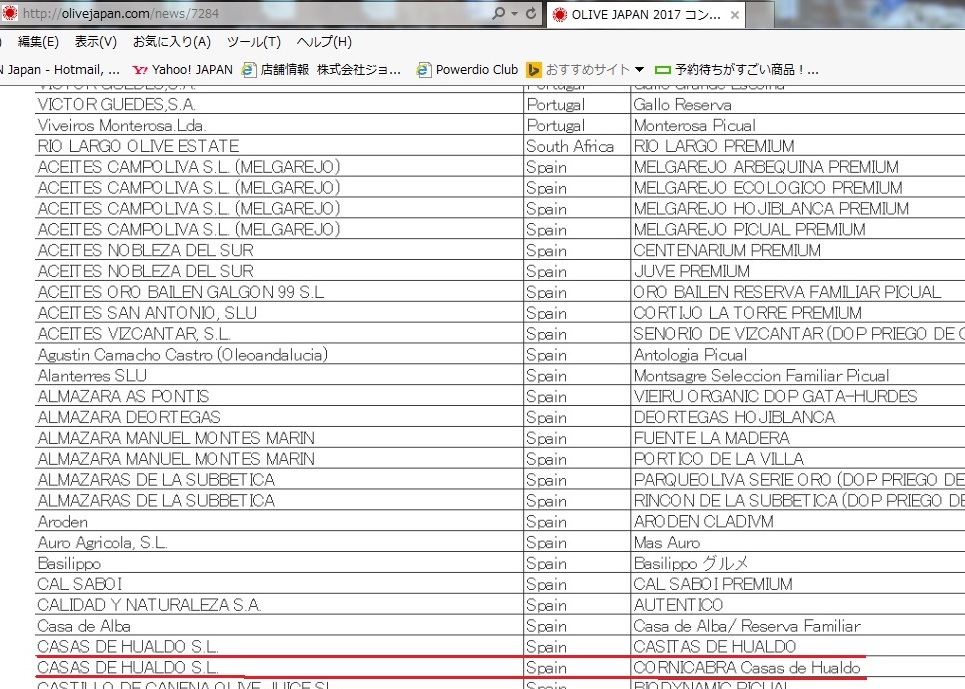Image resolution: width=965 pixels, height=689 pixels.
Task: Click the 'AUTENTICO' cell
Action: pos(798,605)
